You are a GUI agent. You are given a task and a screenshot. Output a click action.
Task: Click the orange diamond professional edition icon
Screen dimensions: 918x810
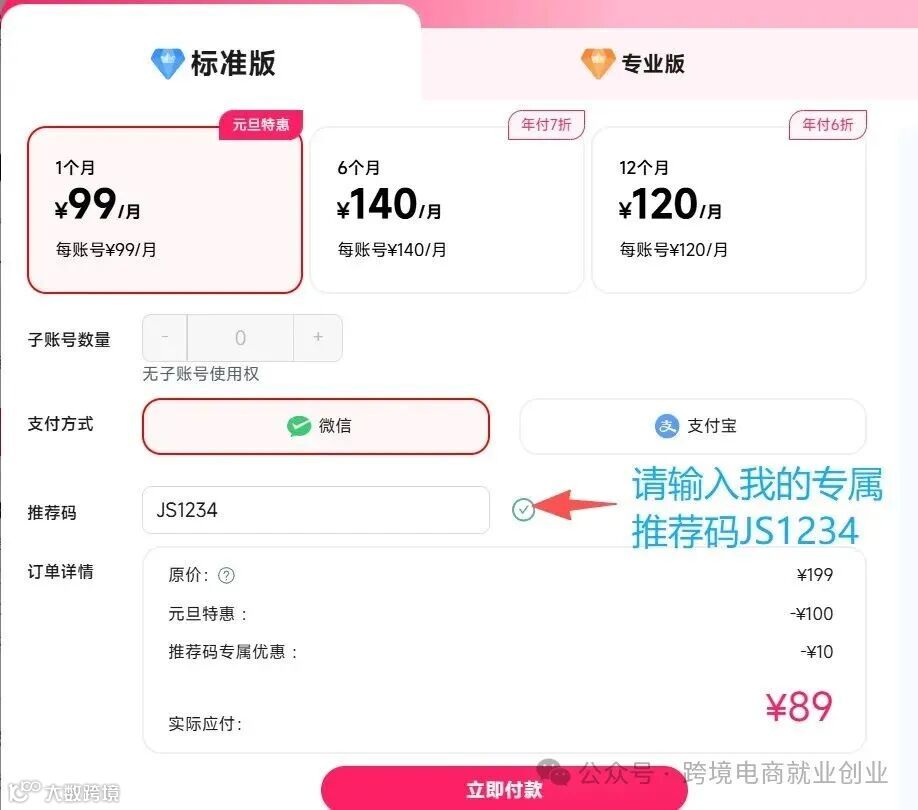pyautogui.click(x=598, y=63)
